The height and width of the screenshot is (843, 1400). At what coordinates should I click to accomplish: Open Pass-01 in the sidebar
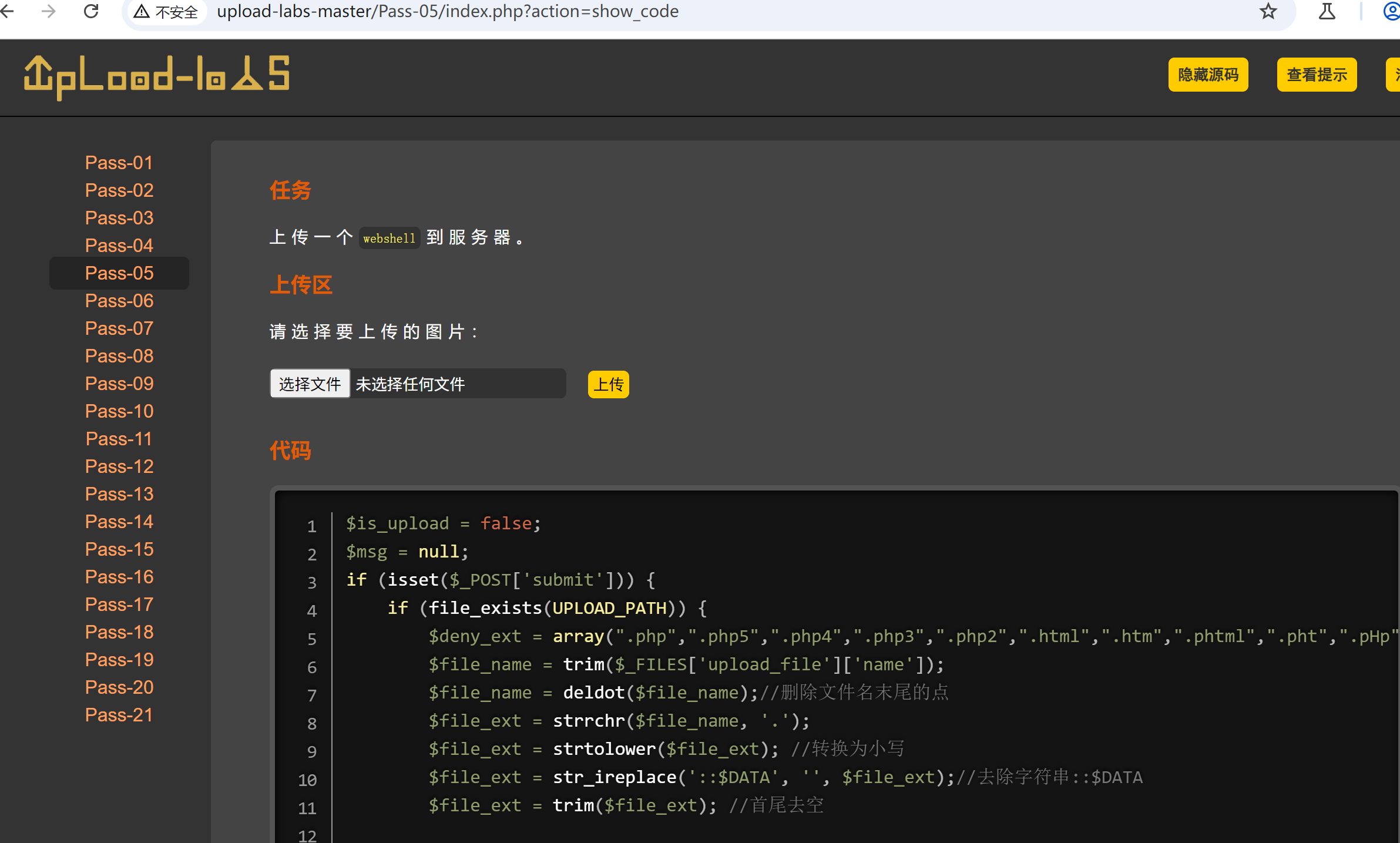point(119,163)
